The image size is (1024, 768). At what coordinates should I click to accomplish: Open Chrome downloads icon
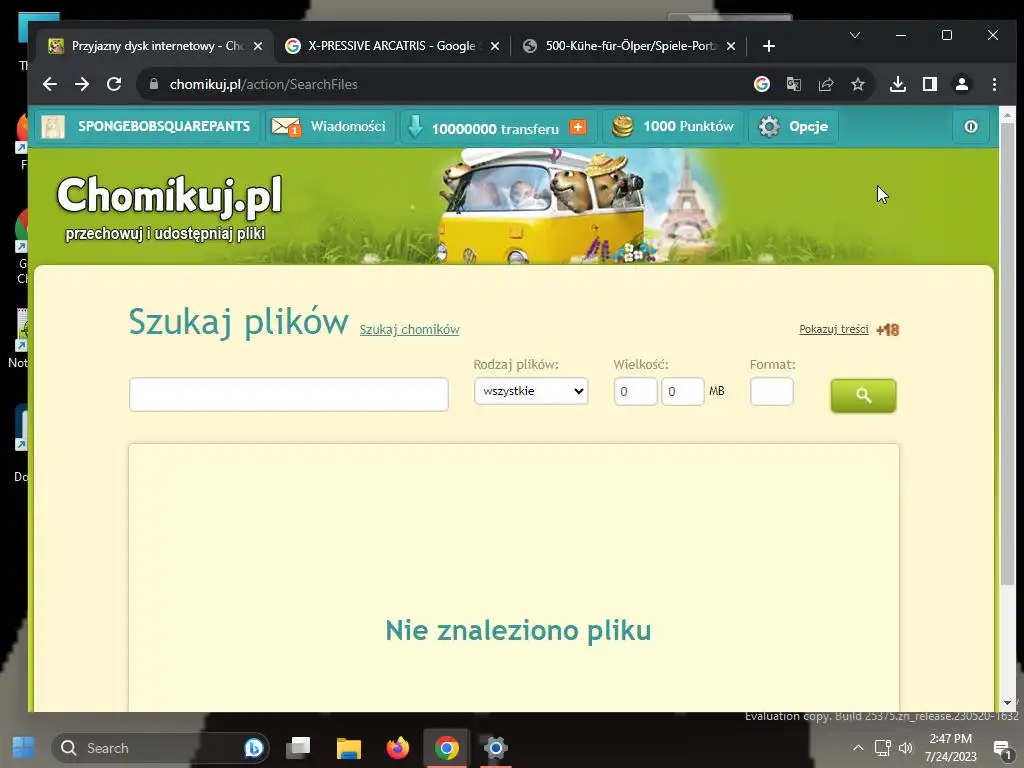point(898,84)
